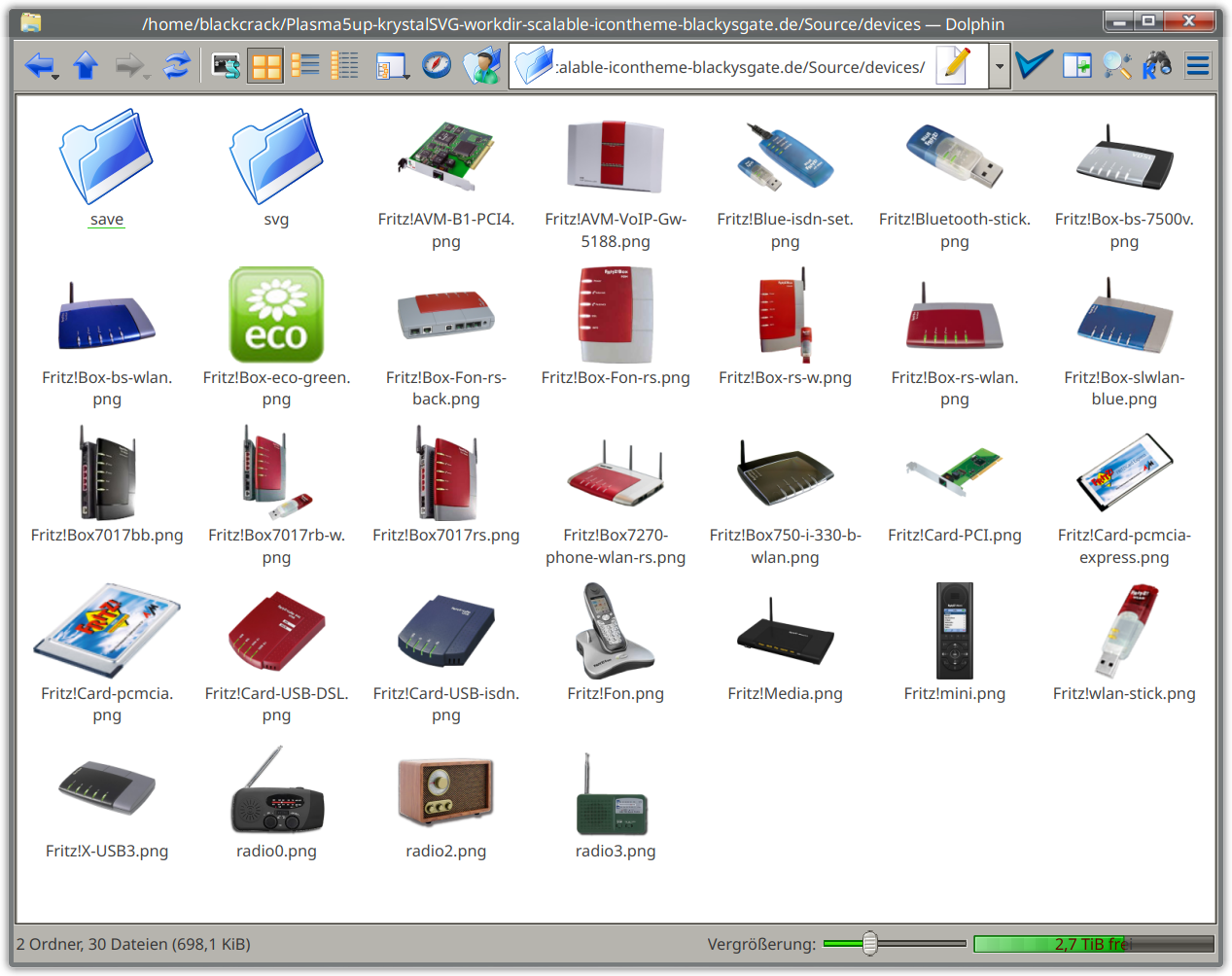Select the svg folder
Image resolution: width=1232 pixels, height=976 pixels.
click(276, 156)
